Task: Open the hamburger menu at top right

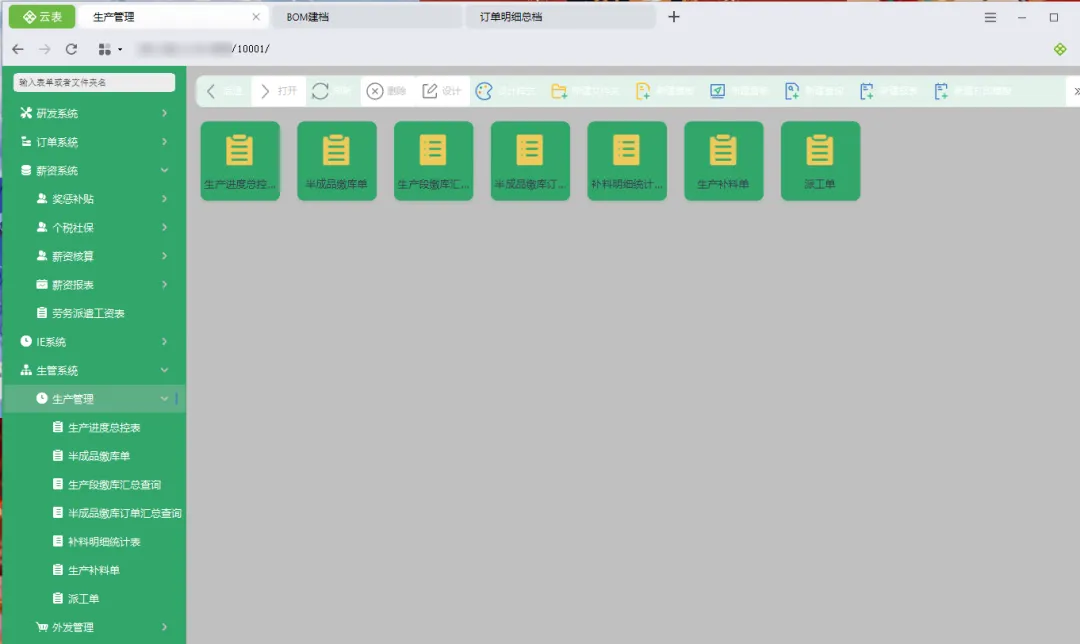Action: [990, 18]
